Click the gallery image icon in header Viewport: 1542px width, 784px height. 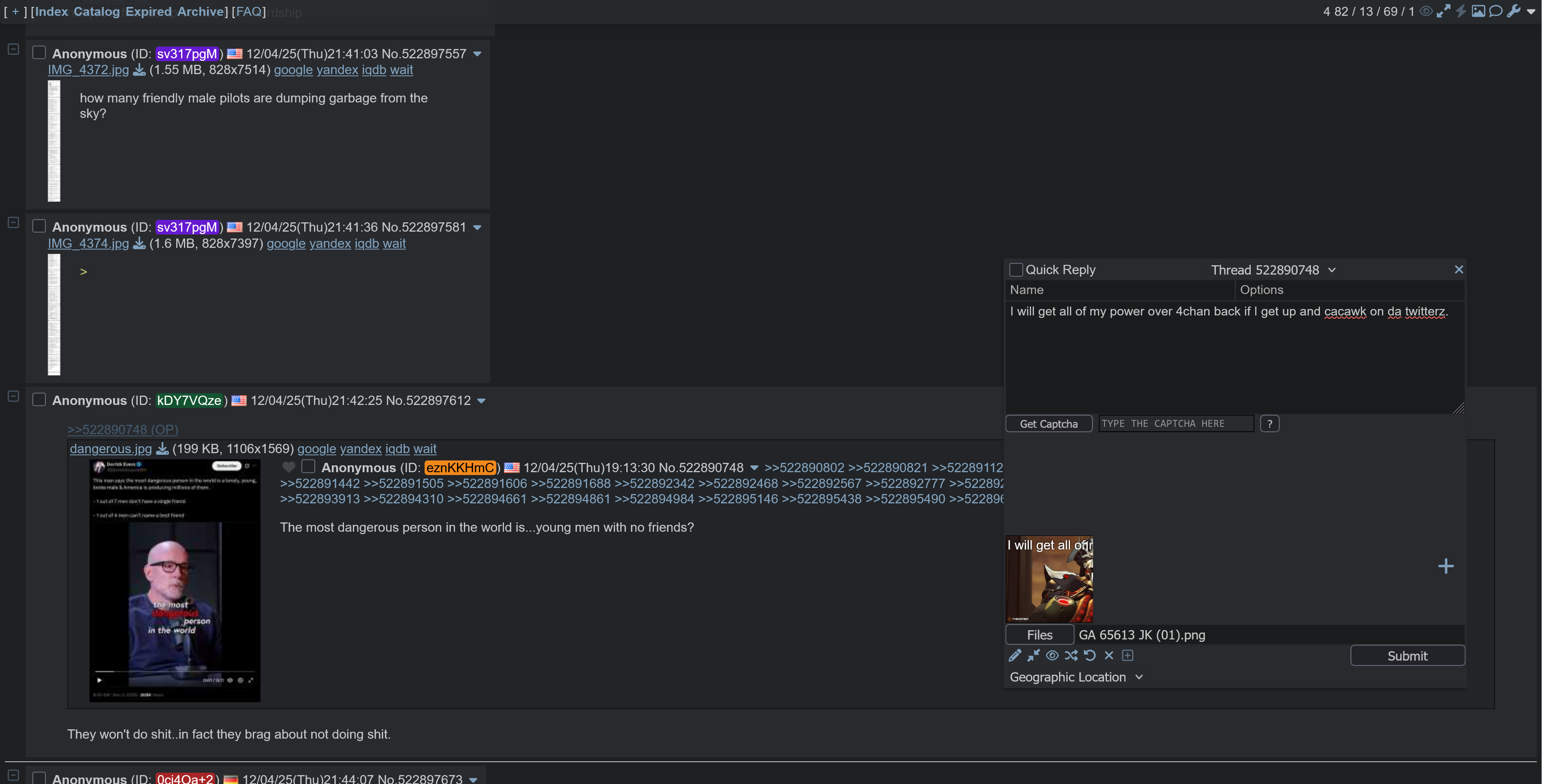1478,11
